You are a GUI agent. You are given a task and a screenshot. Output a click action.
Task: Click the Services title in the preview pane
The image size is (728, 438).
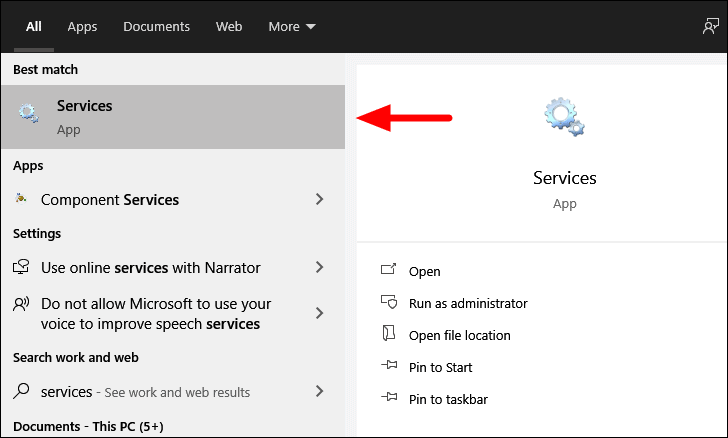point(565,178)
